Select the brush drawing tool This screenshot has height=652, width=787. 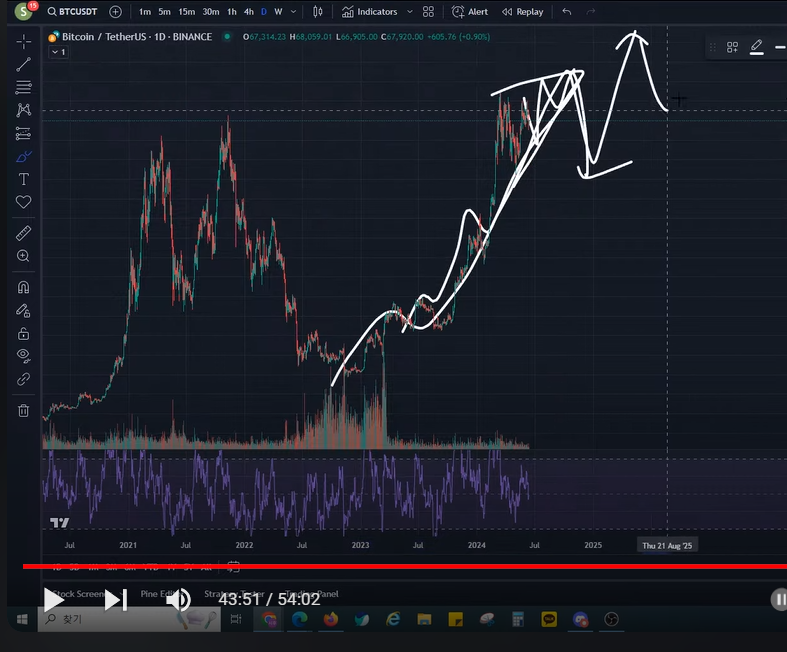coord(24,157)
